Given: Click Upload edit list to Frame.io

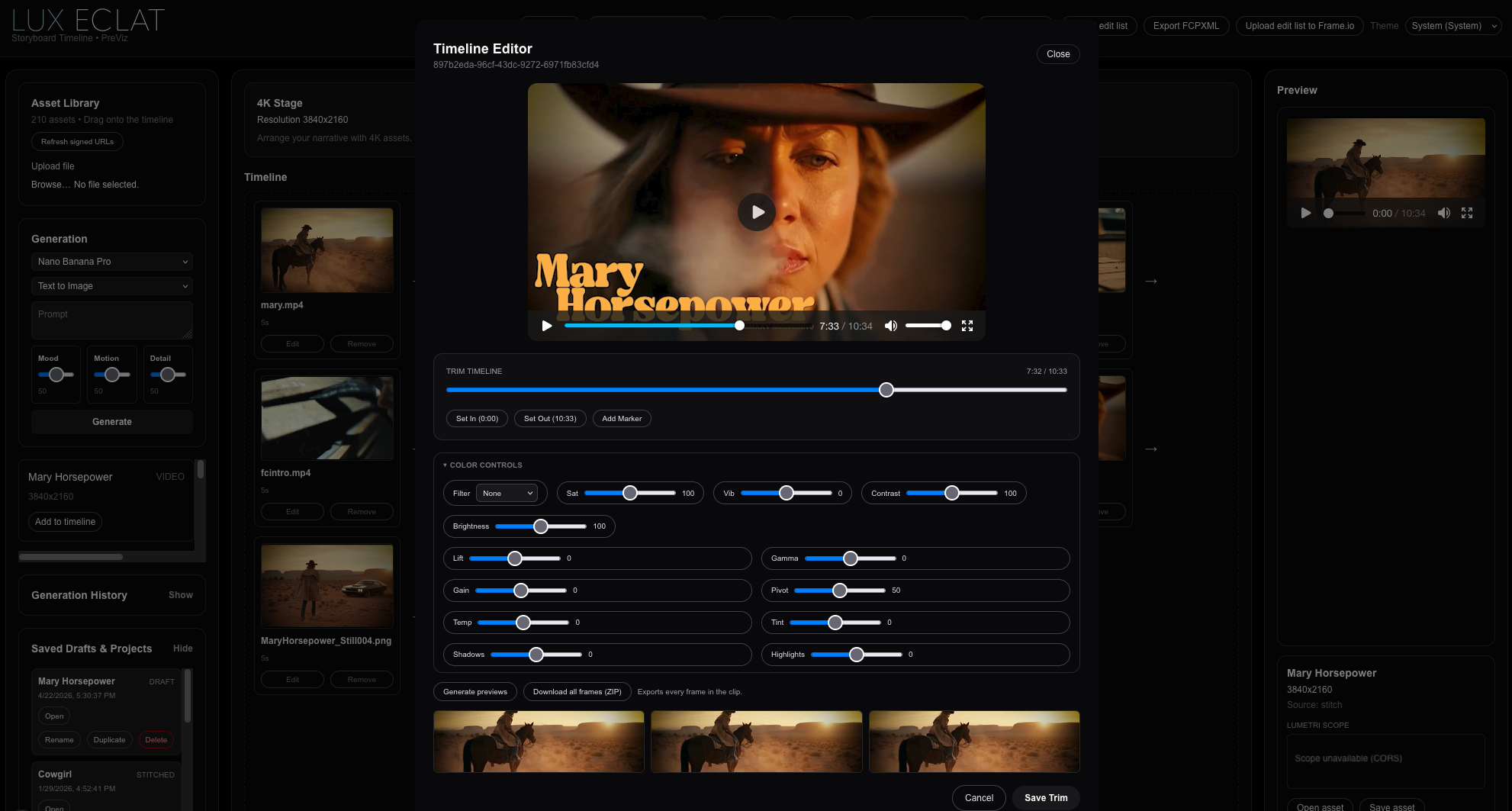Looking at the screenshot, I should click(1300, 25).
